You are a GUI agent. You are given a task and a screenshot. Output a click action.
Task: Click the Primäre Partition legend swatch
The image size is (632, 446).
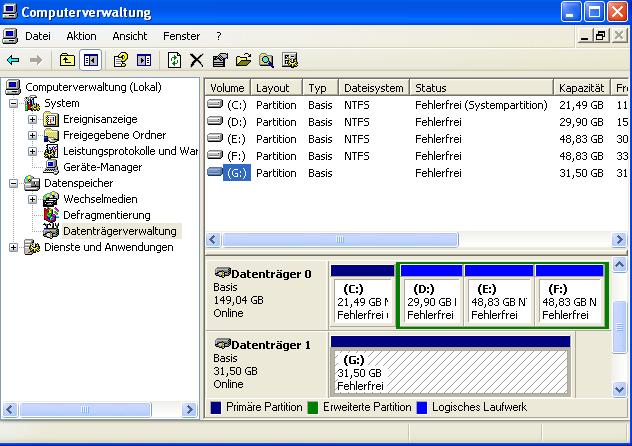point(216,408)
